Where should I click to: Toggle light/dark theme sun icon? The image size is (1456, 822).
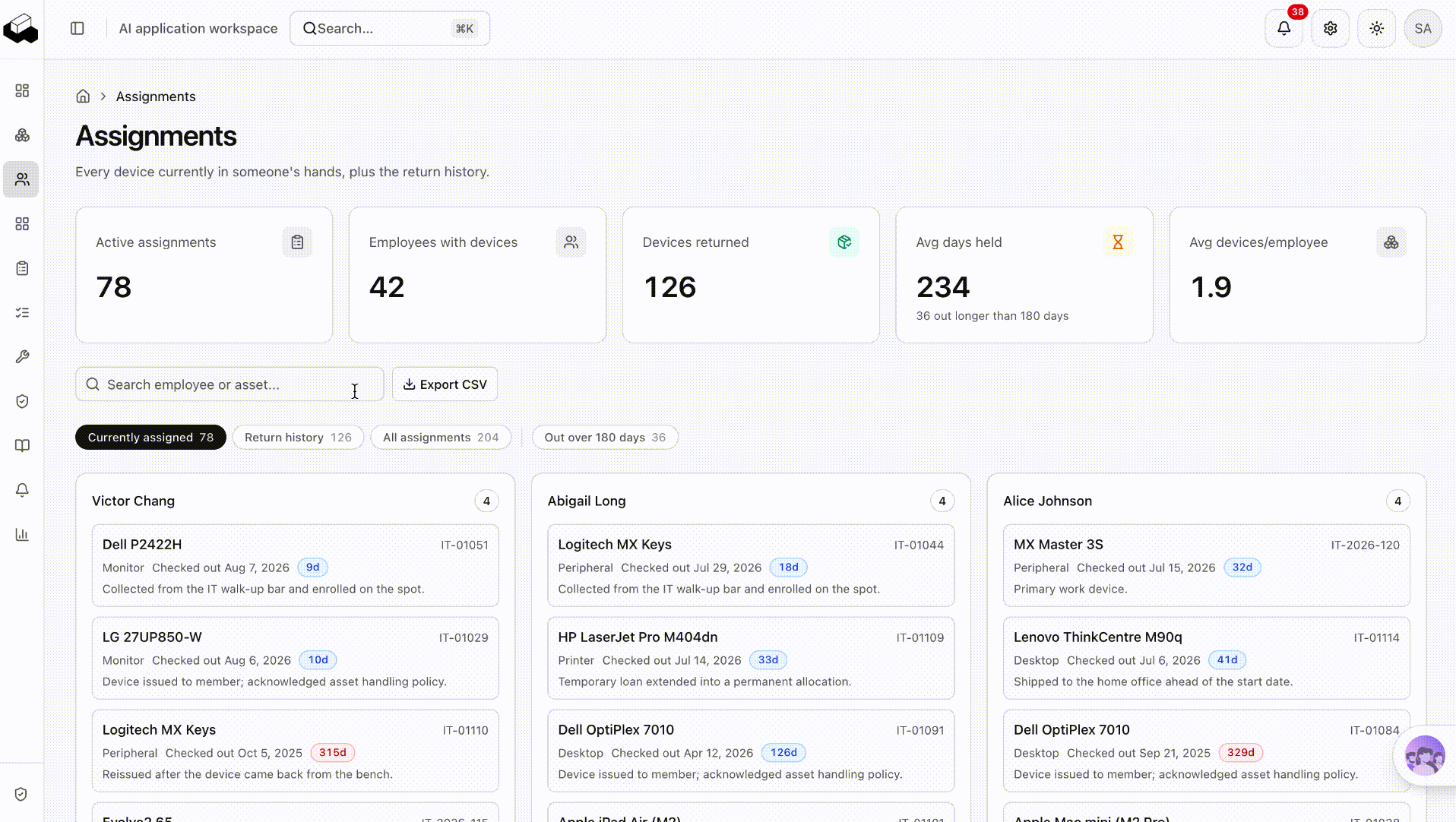point(1377,28)
